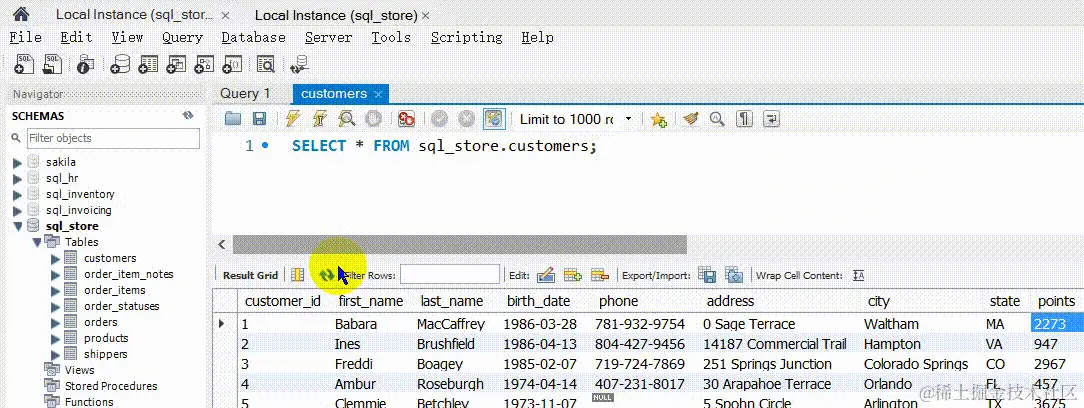Open a script file in the editor
Screen dimensions: 1084x408
pos(233,119)
